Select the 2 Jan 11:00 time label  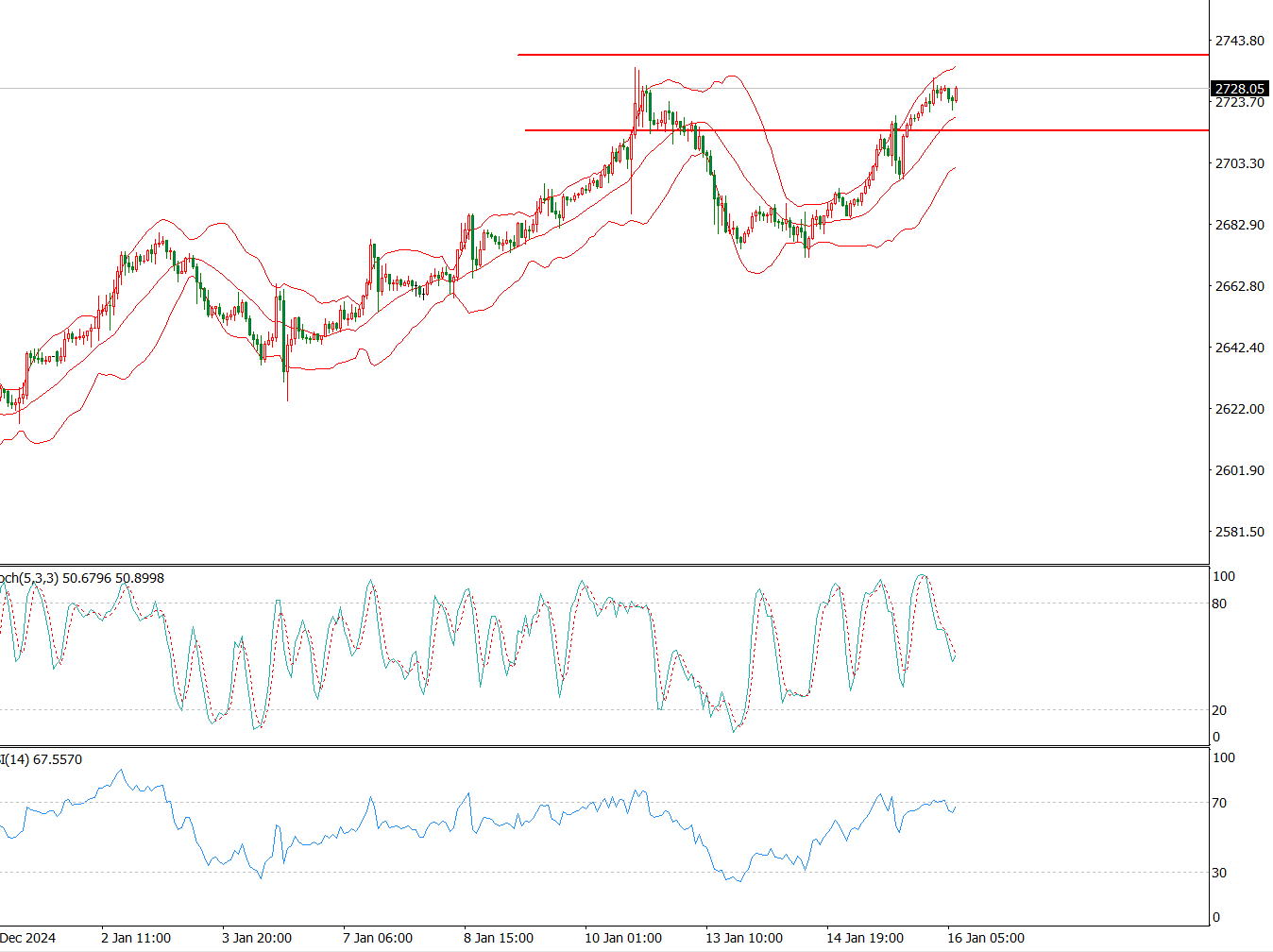coord(136,938)
